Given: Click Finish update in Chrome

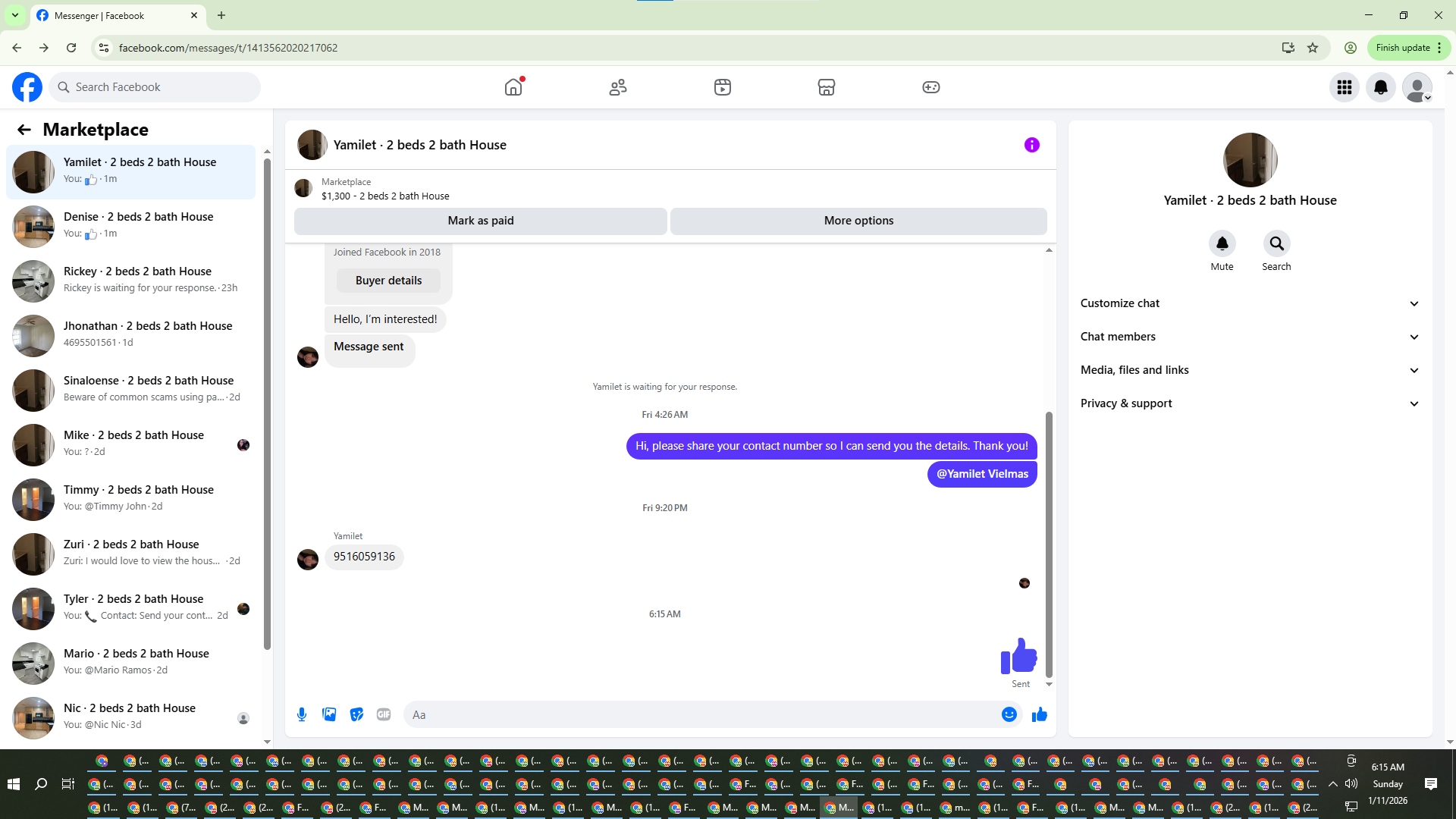Looking at the screenshot, I should (1409, 48).
